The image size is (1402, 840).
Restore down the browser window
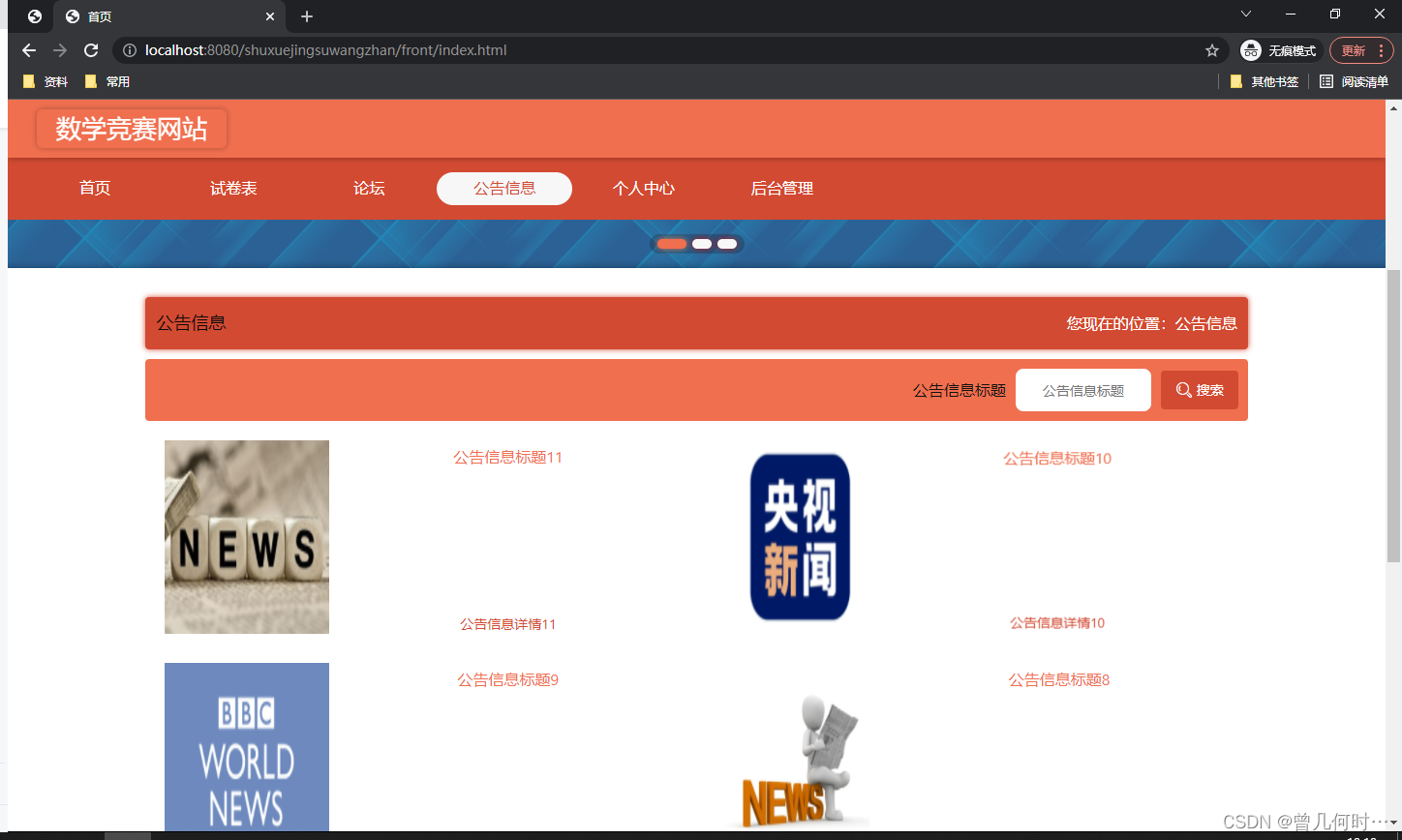[1335, 14]
